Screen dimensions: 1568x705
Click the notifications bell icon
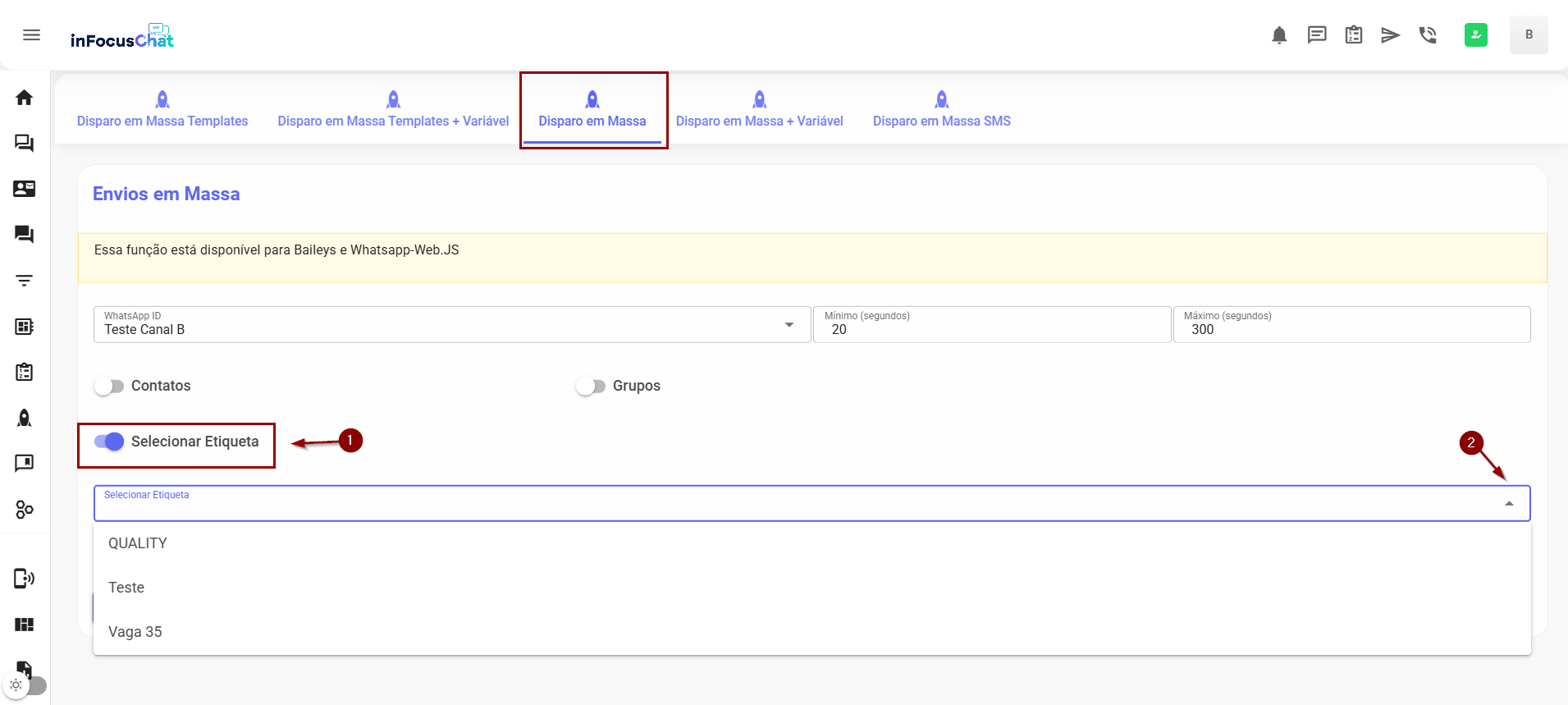click(x=1278, y=35)
